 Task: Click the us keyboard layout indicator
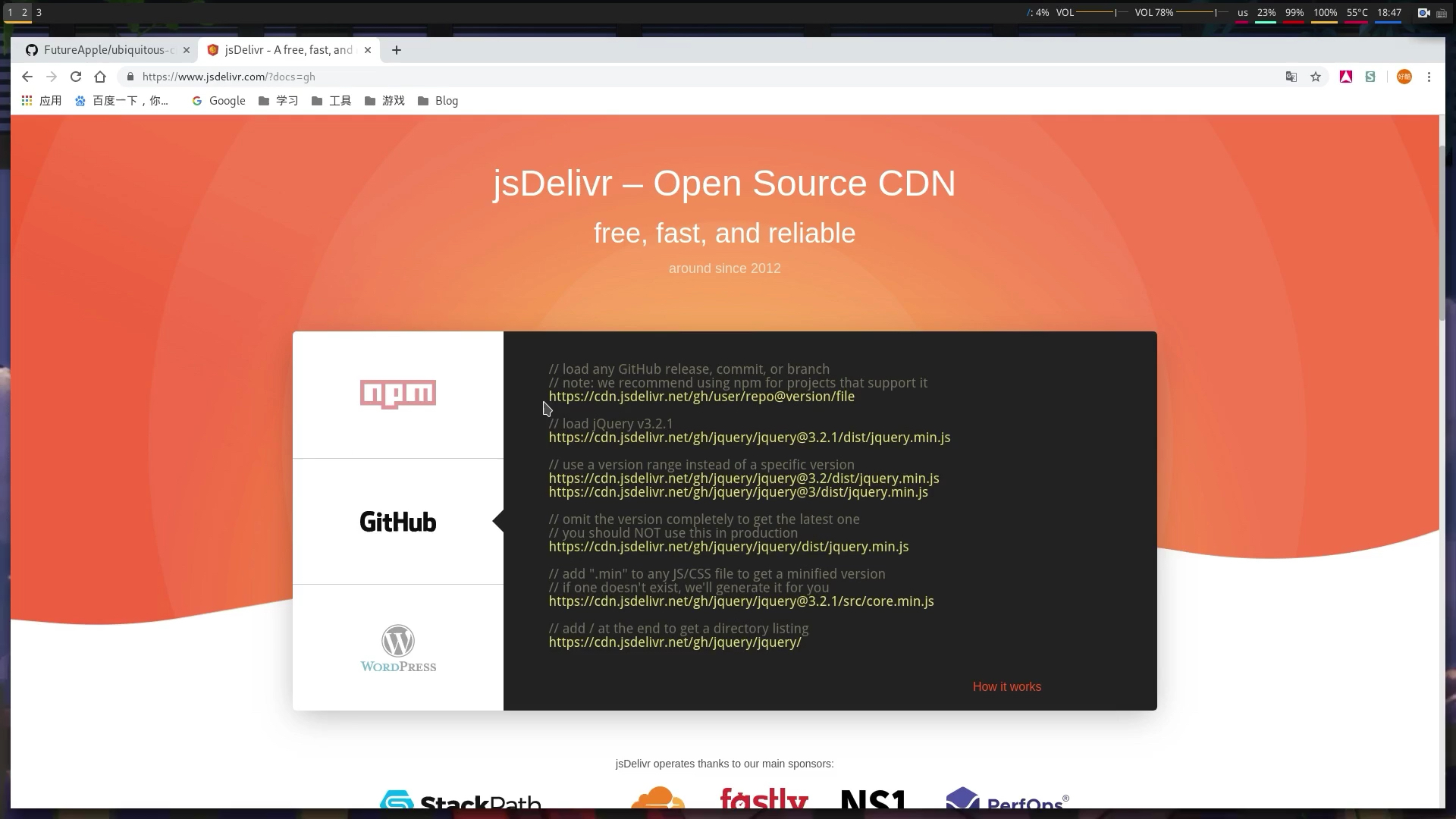pos(1242,13)
